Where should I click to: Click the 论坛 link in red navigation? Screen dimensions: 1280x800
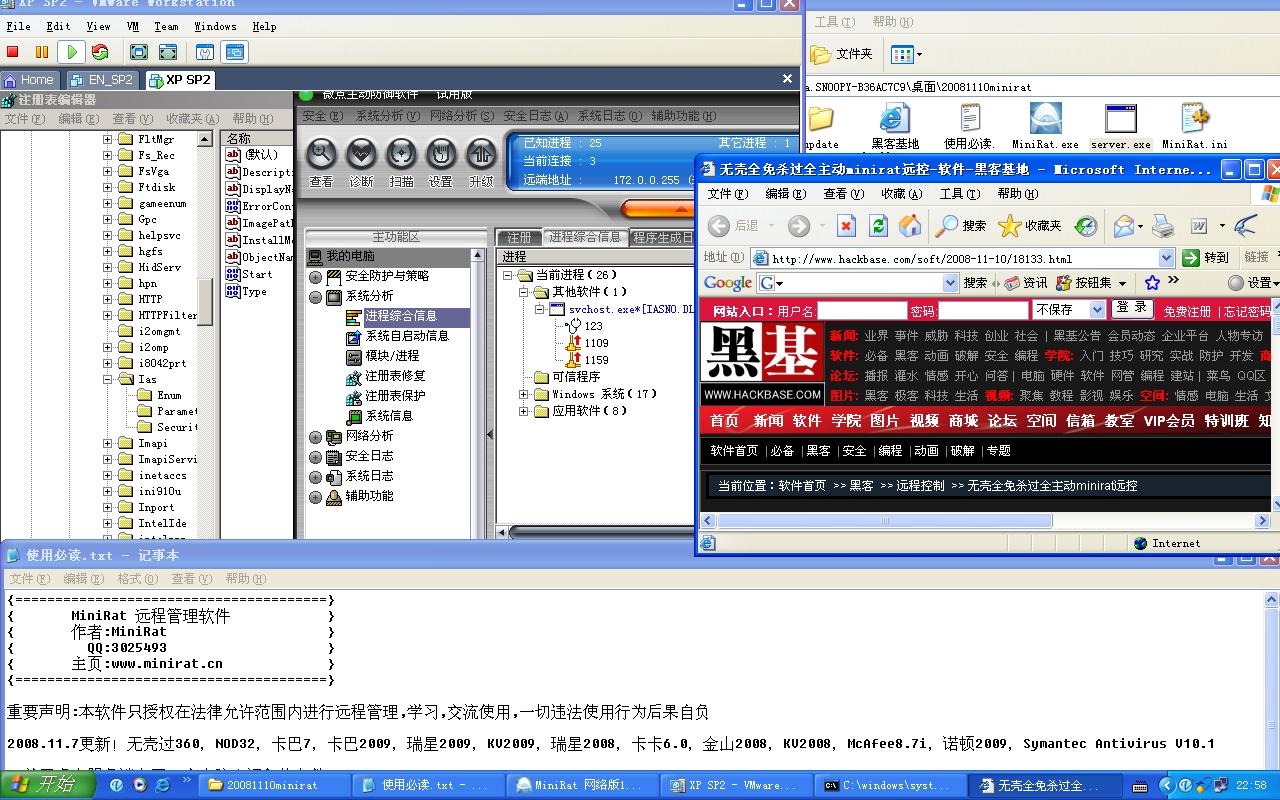[x=1002, y=421]
